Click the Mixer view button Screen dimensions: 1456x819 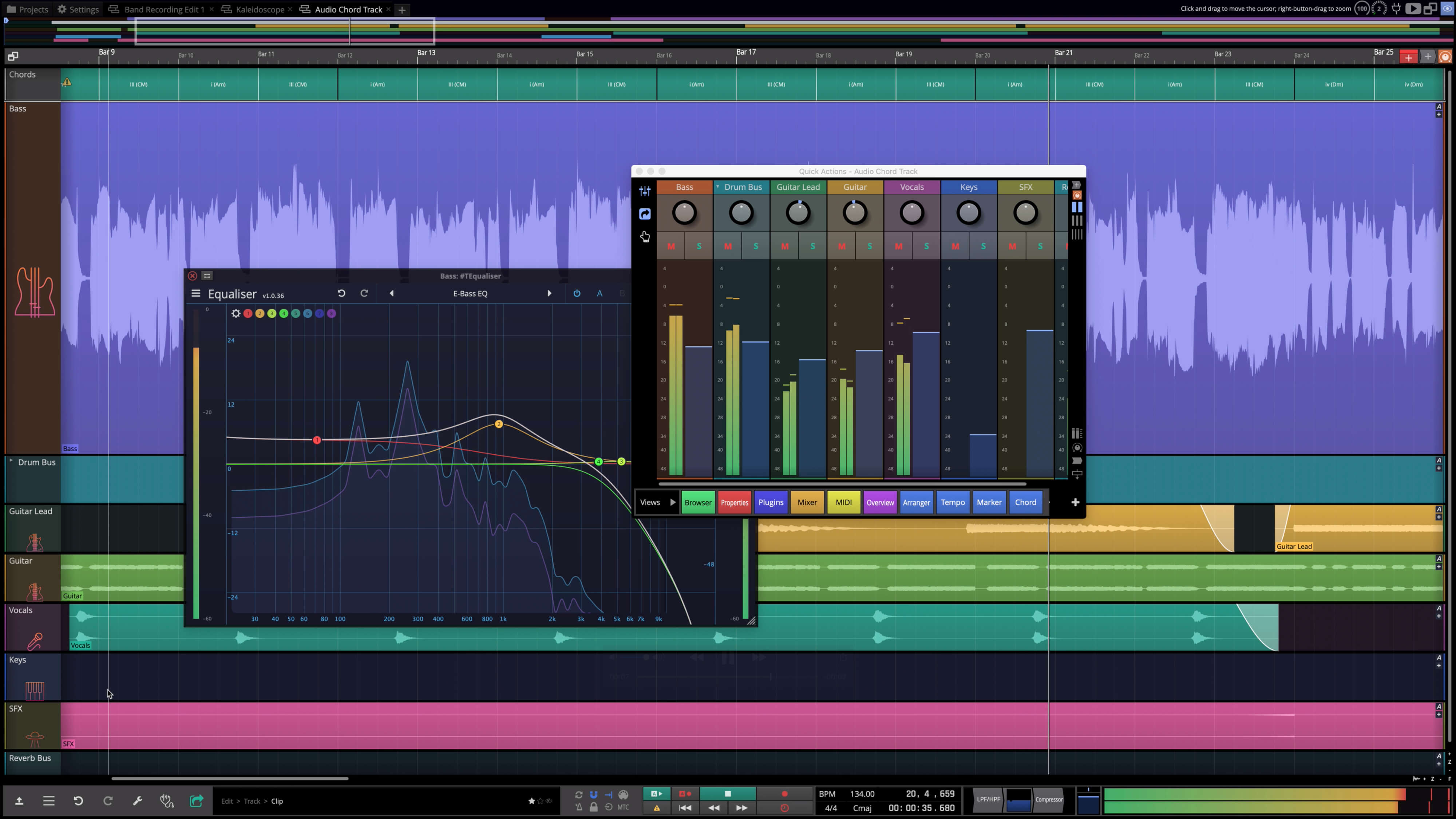point(807,502)
